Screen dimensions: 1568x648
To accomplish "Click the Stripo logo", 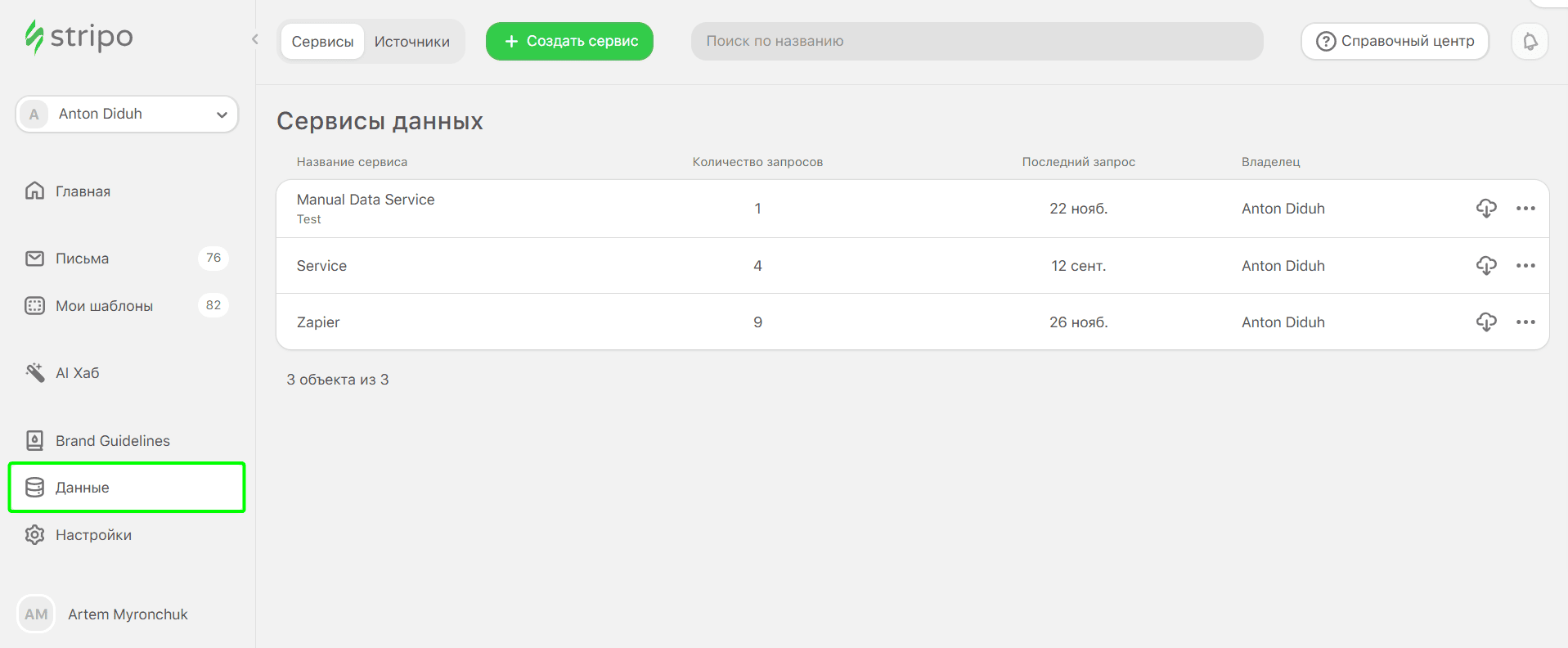I will [79, 38].
